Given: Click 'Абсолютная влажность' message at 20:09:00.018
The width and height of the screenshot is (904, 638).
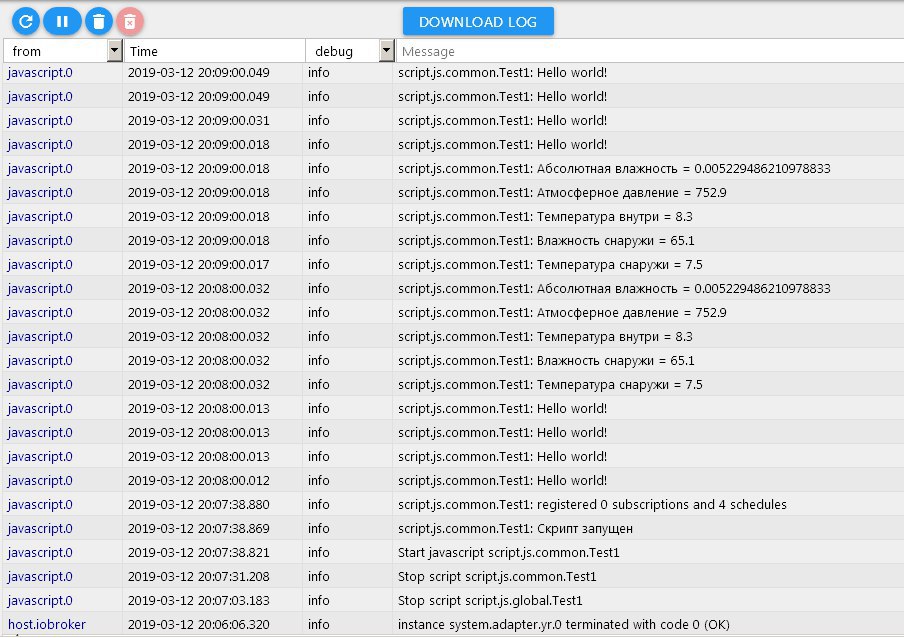Looking at the screenshot, I should click(x=614, y=168).
